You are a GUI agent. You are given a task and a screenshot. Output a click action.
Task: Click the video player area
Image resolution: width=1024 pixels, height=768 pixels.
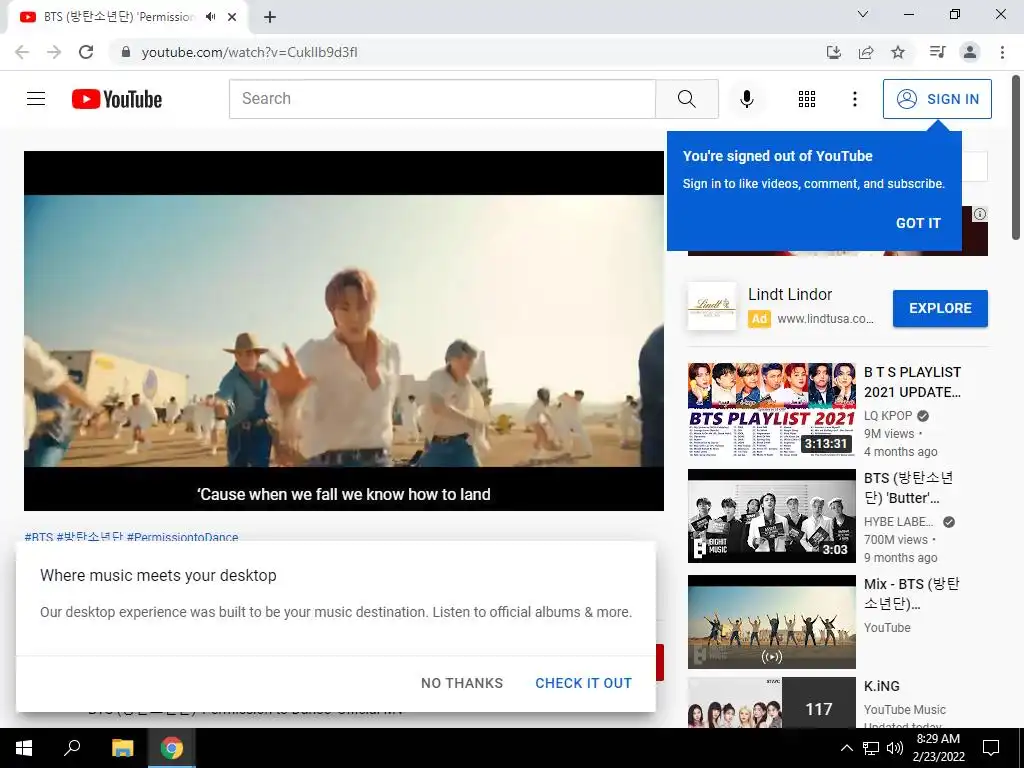pos(344,330)
